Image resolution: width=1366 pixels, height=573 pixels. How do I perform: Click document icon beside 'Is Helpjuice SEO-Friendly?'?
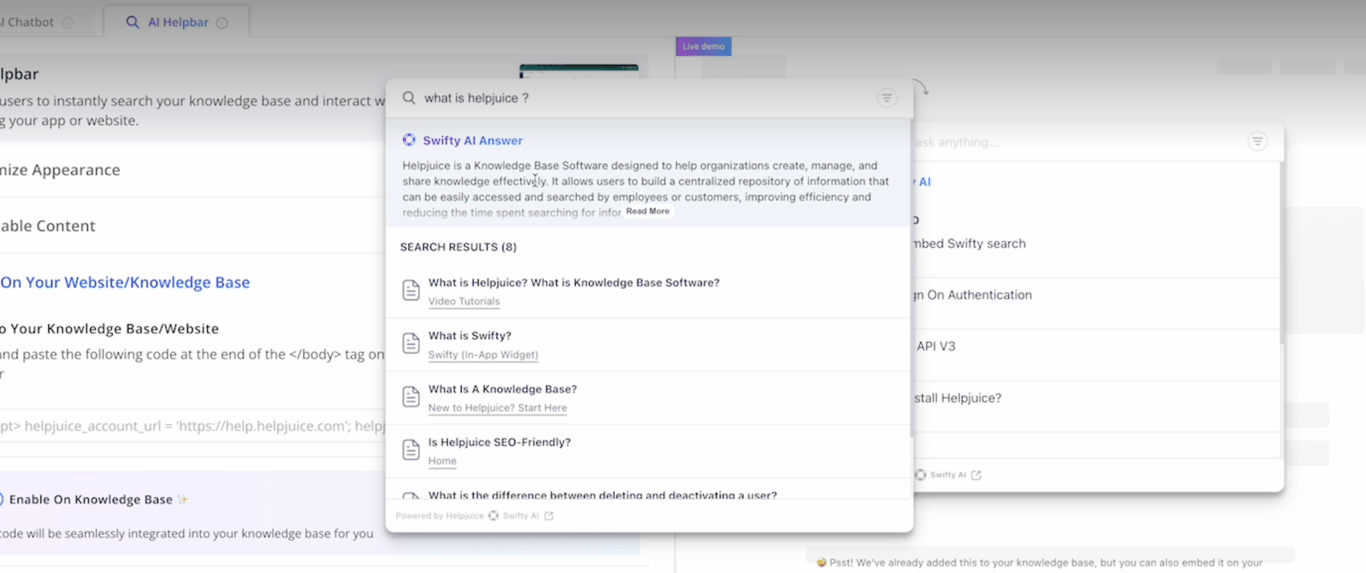[x=411, y=450]
